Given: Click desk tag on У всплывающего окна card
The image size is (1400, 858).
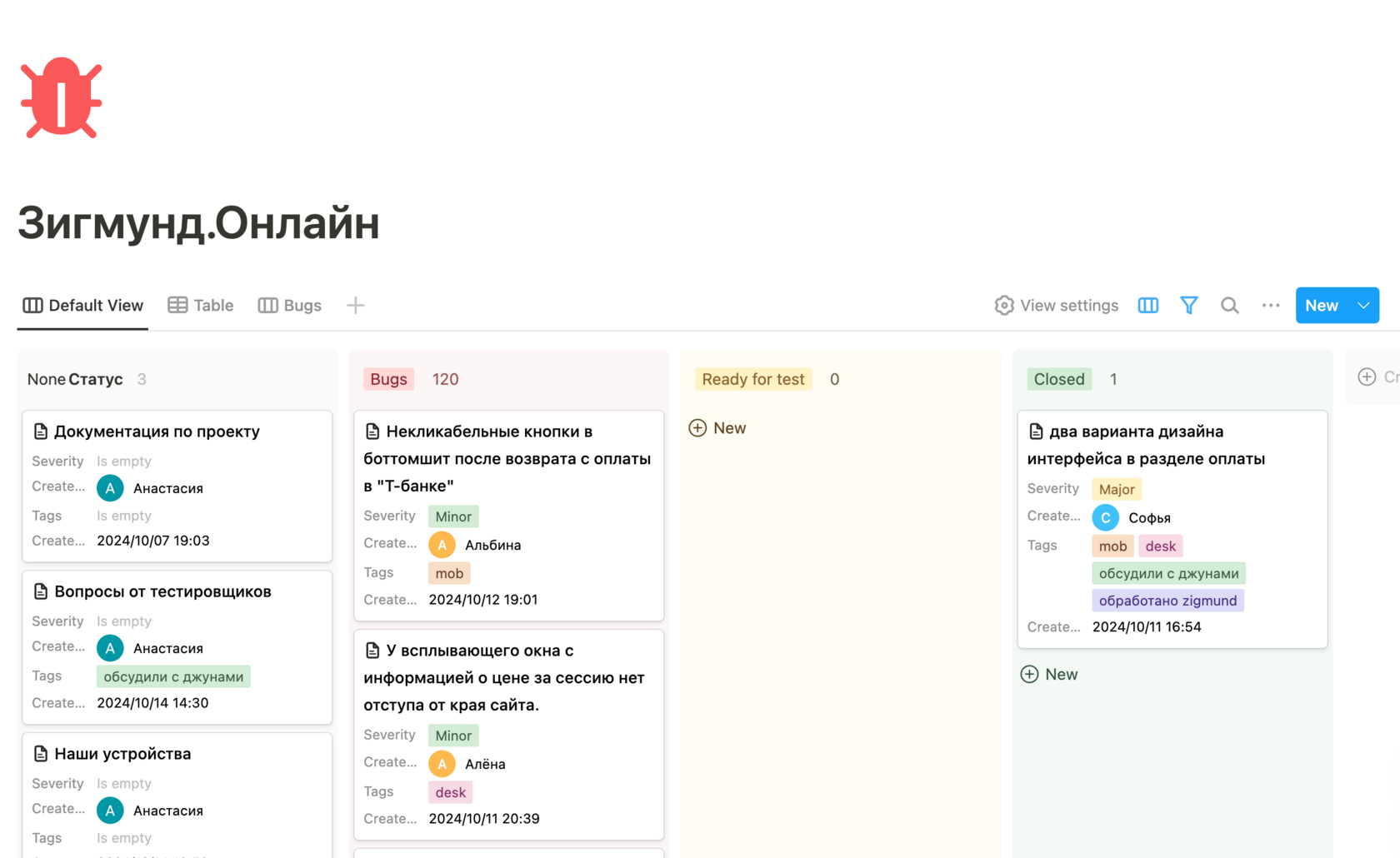Looking at the screenshot, I should pos(450,792).
